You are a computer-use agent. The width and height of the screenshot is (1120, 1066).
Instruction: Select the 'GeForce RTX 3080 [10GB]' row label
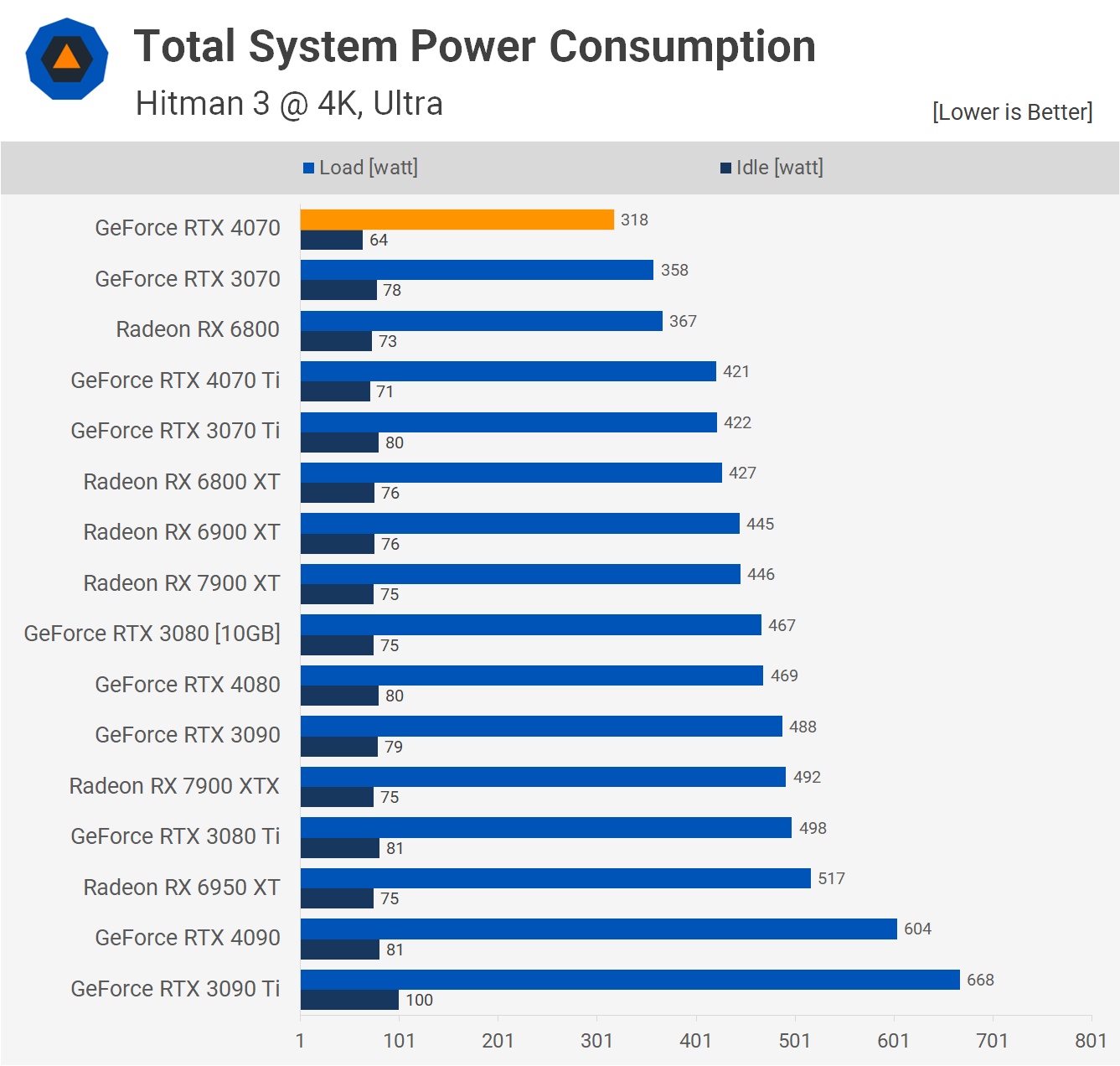(x=152, y=634)
